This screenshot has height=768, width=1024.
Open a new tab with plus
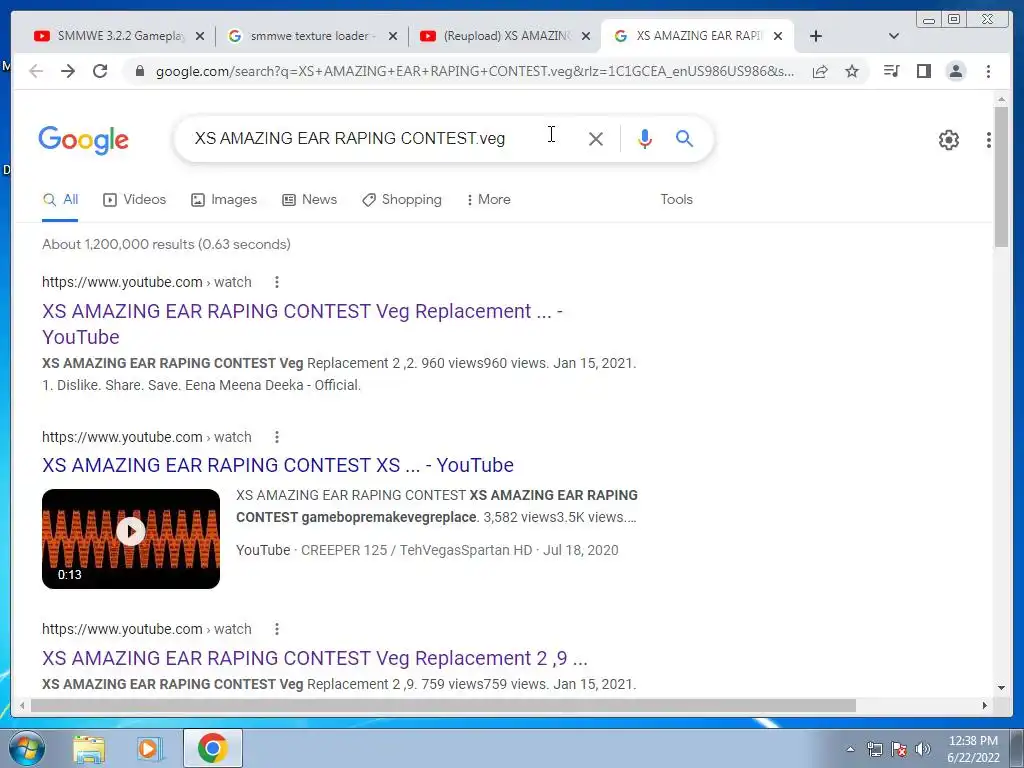click(815, 36)
